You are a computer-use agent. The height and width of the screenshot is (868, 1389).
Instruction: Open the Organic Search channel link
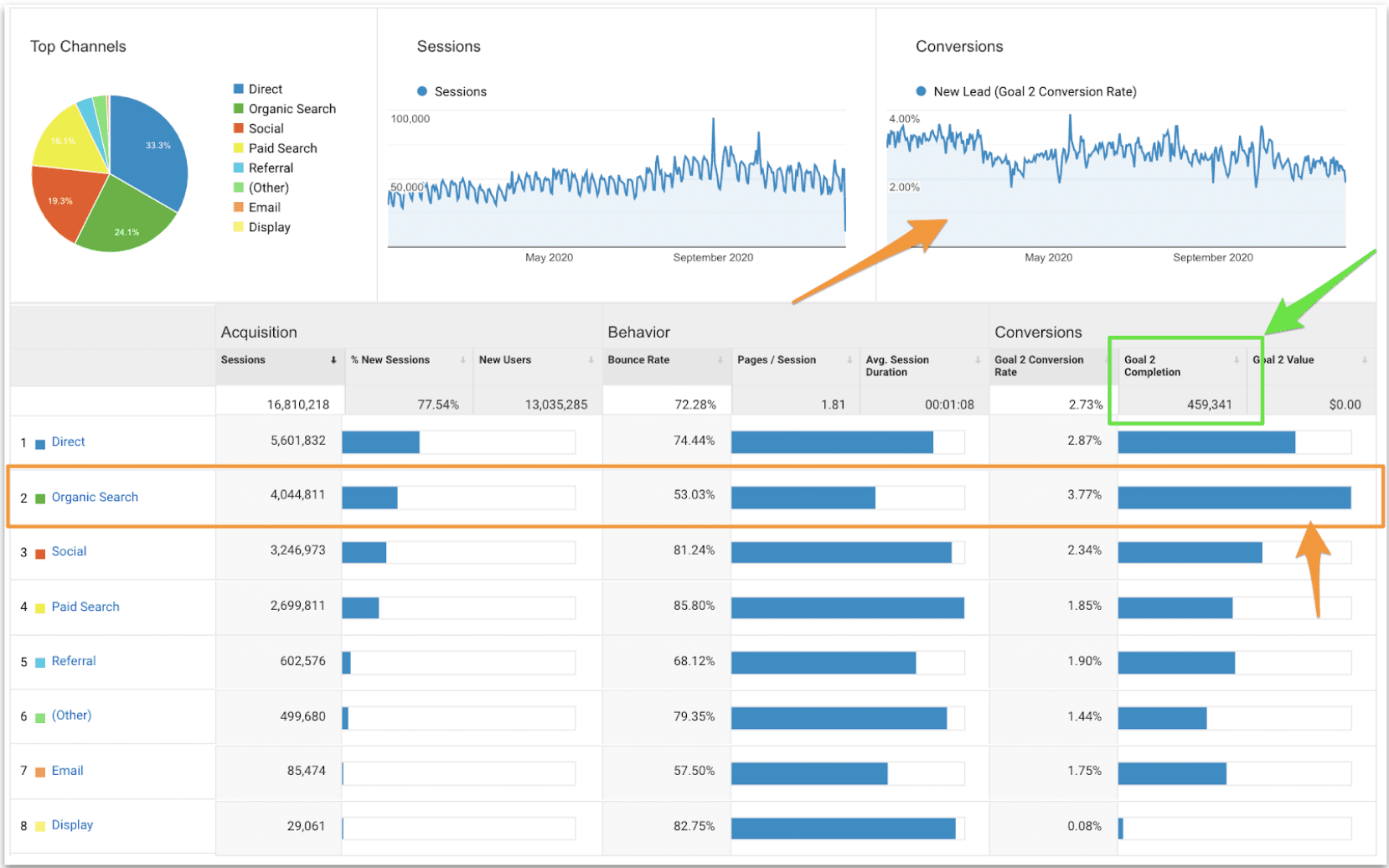95,497
